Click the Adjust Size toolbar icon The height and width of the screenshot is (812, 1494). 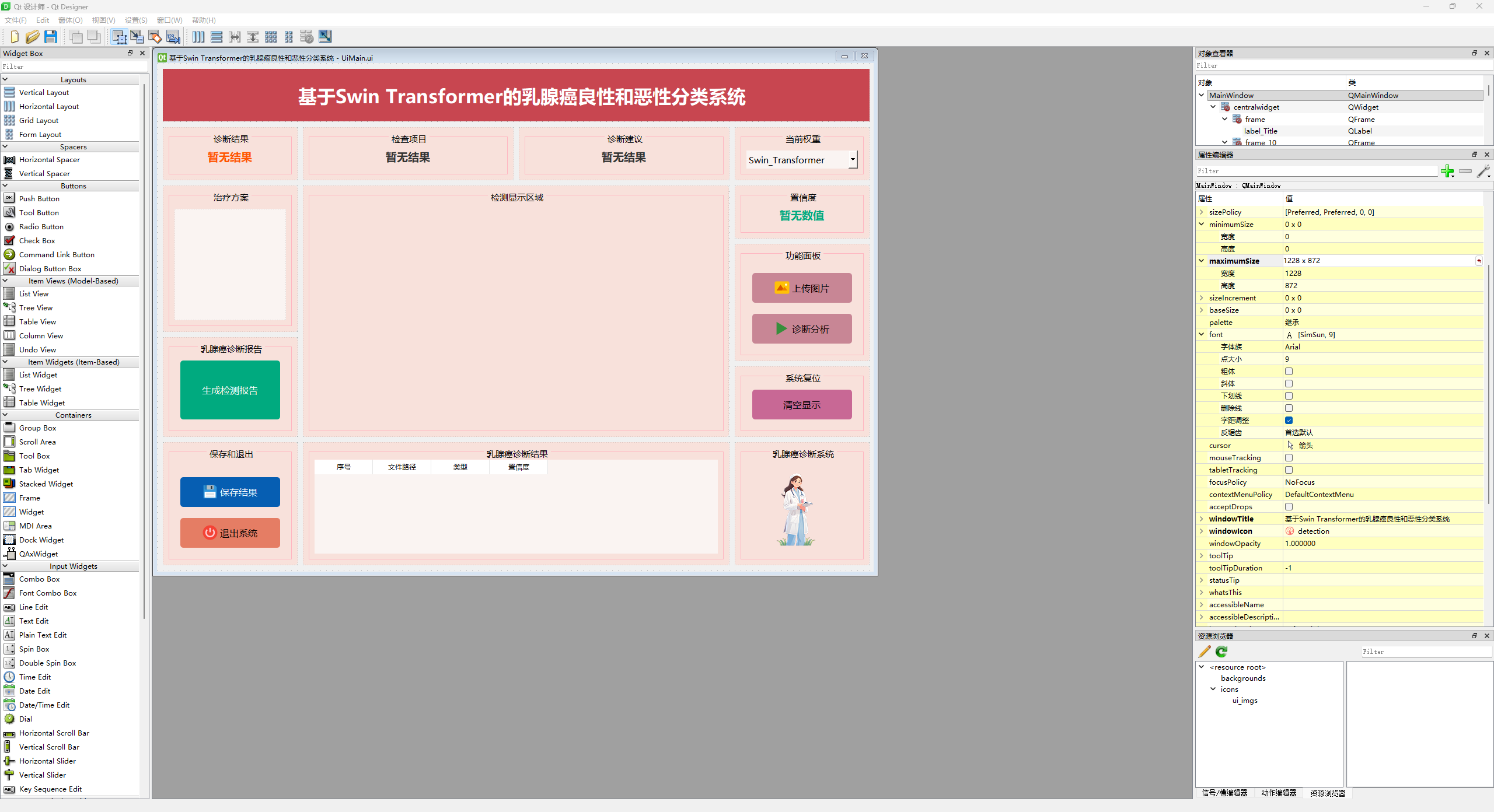click(325, 37)
